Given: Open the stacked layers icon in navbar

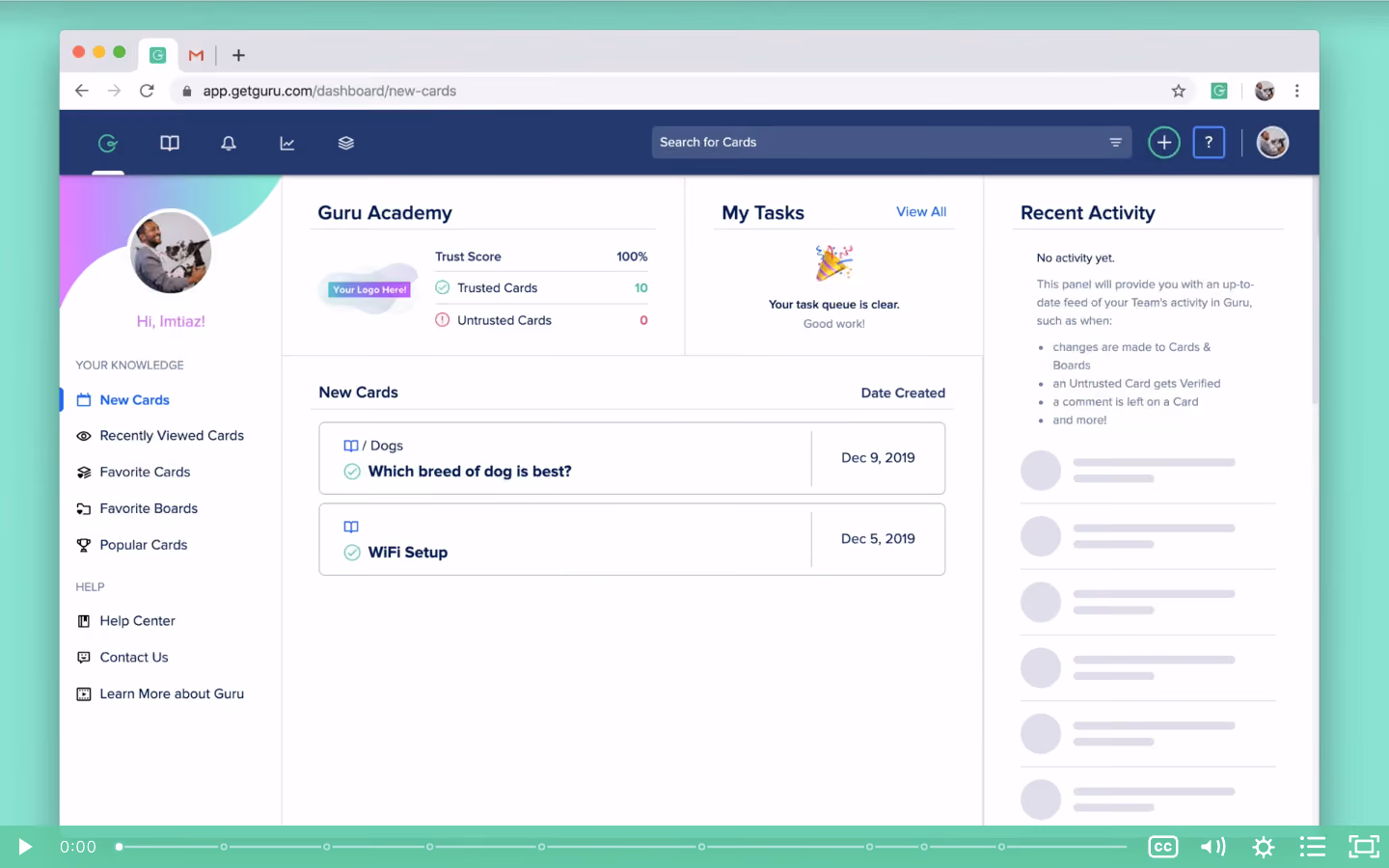Looking at the screenshot, I should tap(346, 143).
